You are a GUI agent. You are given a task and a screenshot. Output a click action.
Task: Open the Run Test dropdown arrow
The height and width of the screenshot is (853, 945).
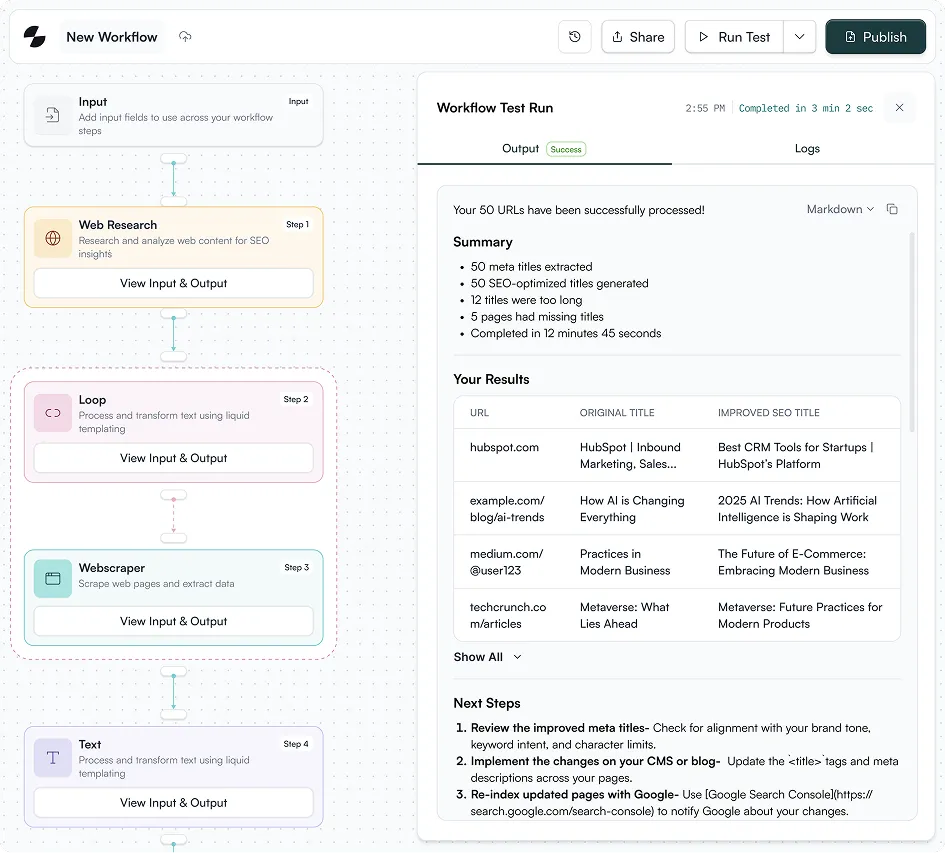point(799,37)
